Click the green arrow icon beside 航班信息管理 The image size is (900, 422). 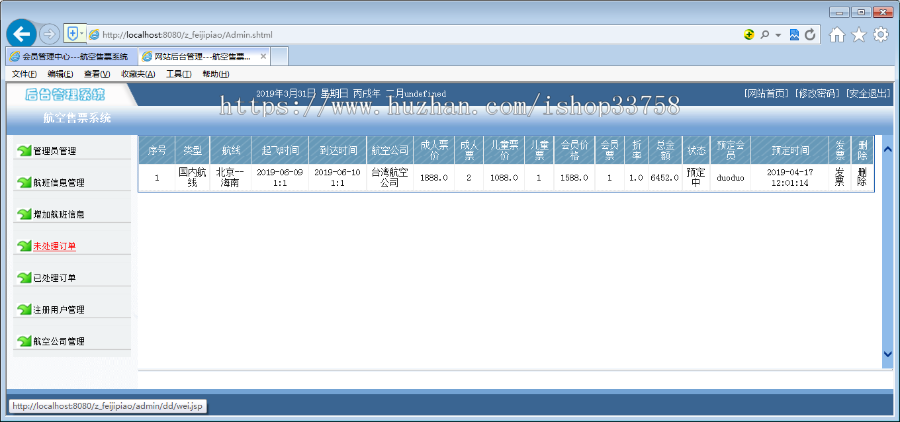(24, 183)
